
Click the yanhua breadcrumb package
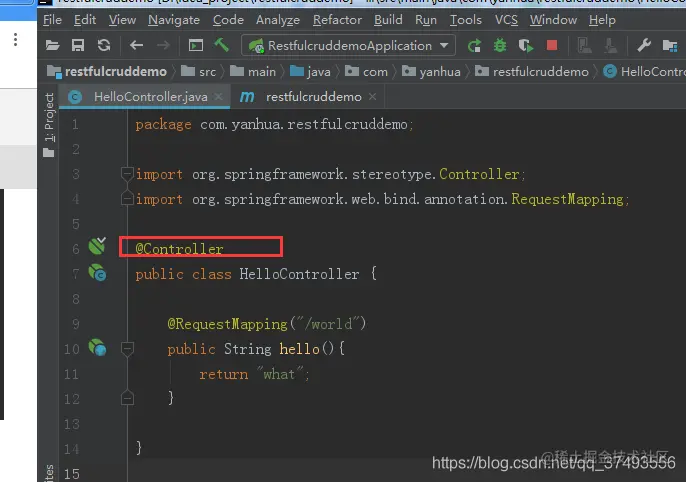(x=431, y=71)
